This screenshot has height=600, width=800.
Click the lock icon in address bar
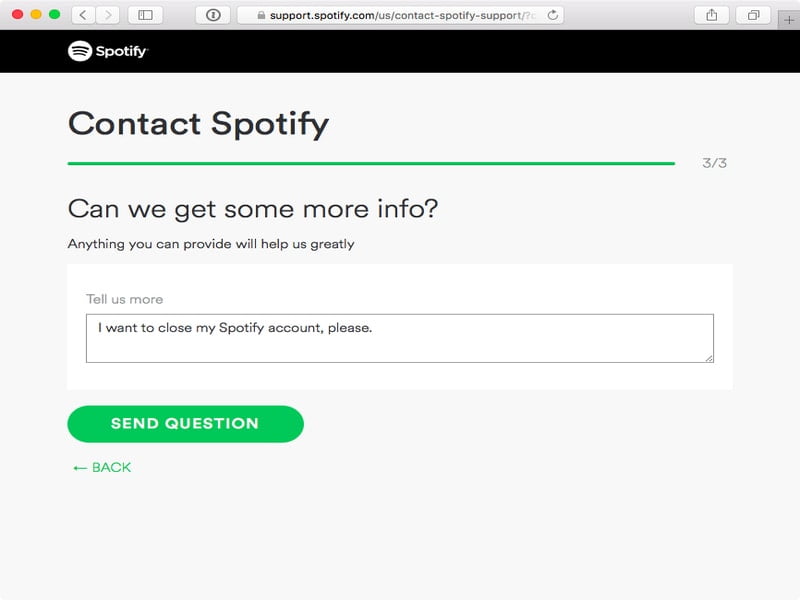click(x=261, y=16)
